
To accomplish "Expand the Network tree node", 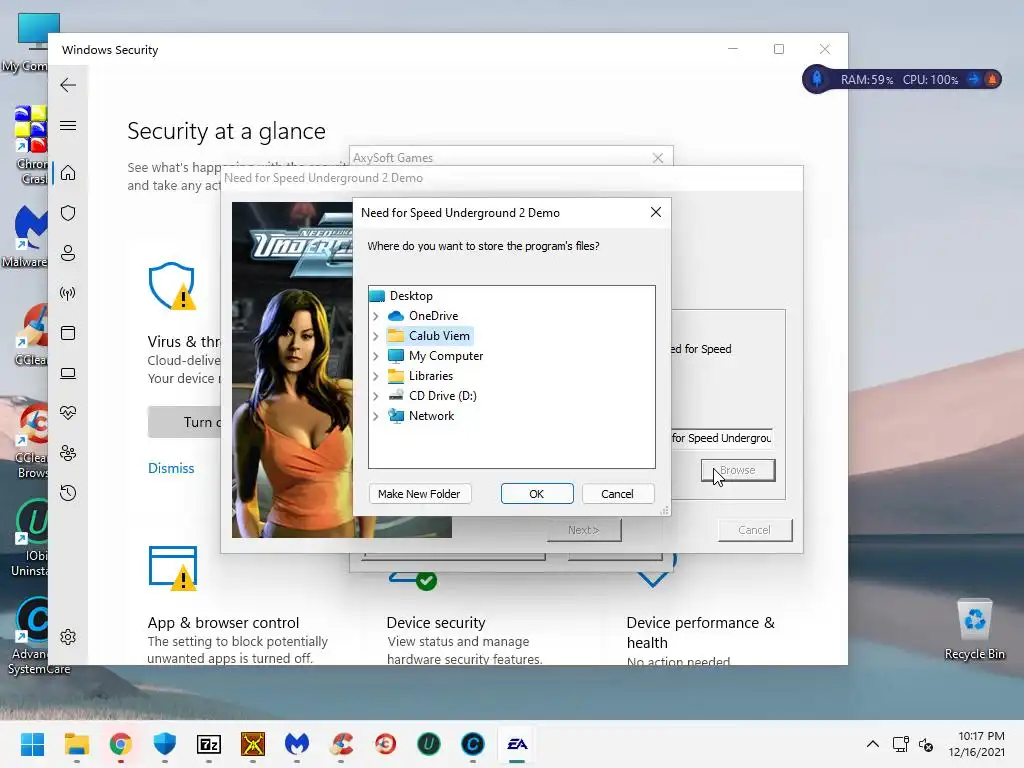I will (x=376, y=416).
